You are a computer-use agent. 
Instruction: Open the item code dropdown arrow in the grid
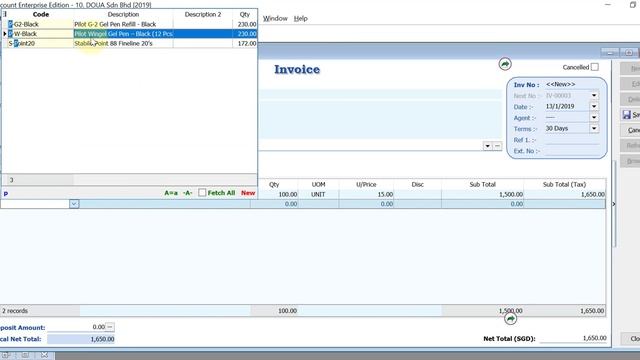pyautogui.click(x=74, y=204)
